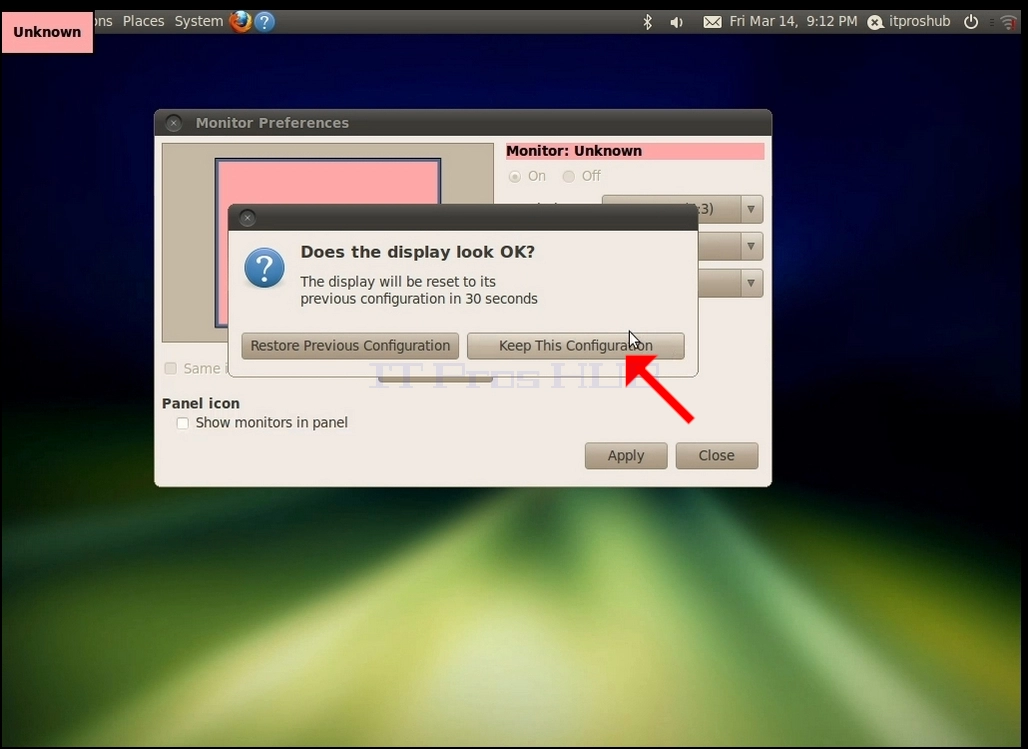Expand the second dropdown in Monitor Preferences
This screenshot has width=1028, height=749.
(751, 247)
